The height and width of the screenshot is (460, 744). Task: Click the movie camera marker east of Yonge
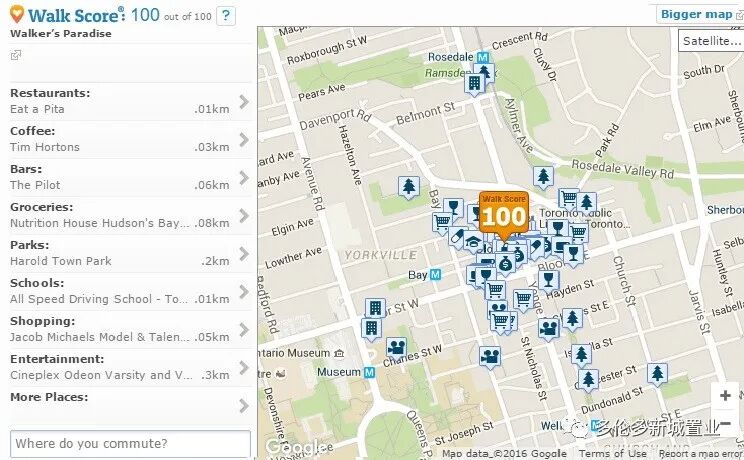coord(549,329)
